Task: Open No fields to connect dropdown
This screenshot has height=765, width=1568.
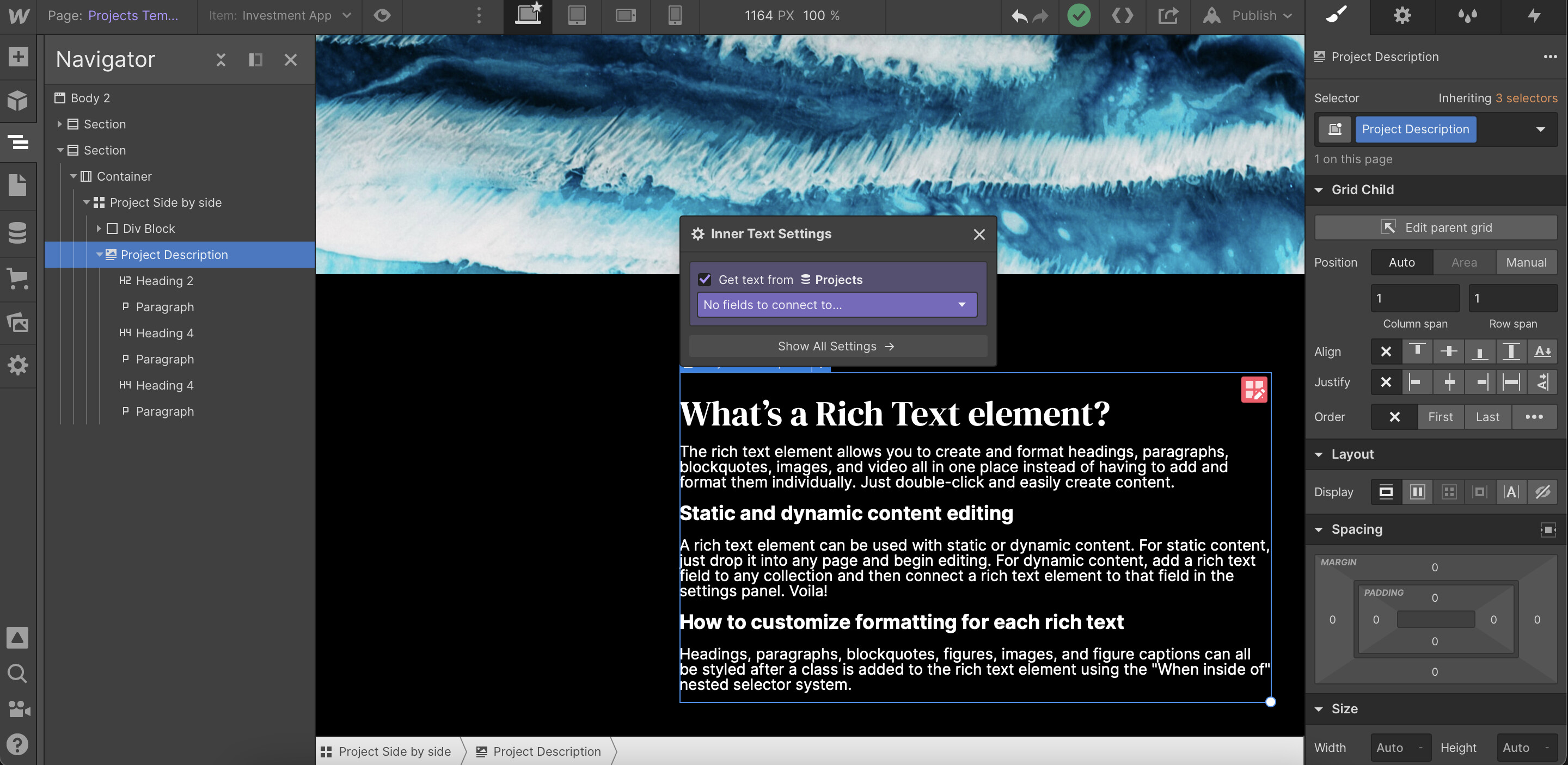Action: pyautogui.click(x=836, y=305)
